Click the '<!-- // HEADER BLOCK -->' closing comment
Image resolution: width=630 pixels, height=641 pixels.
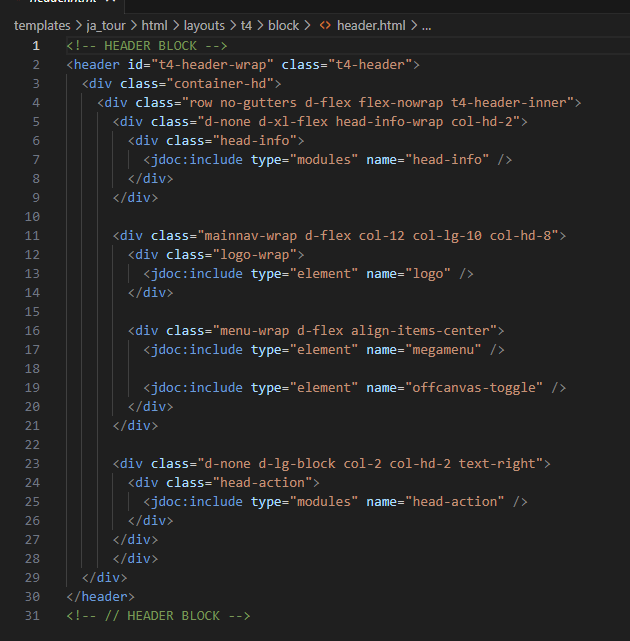[x=158, y=615]
